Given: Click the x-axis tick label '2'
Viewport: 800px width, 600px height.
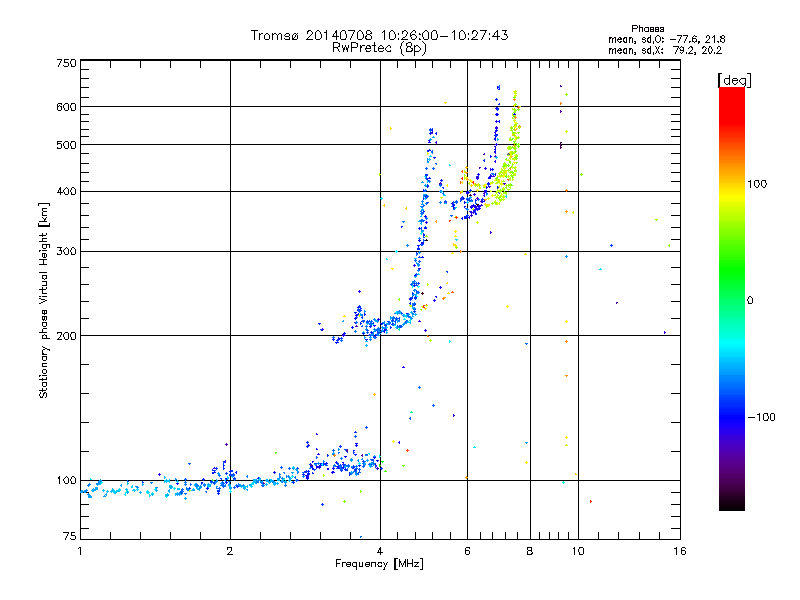Looking at the screenshot, I should tap(230, 551).
